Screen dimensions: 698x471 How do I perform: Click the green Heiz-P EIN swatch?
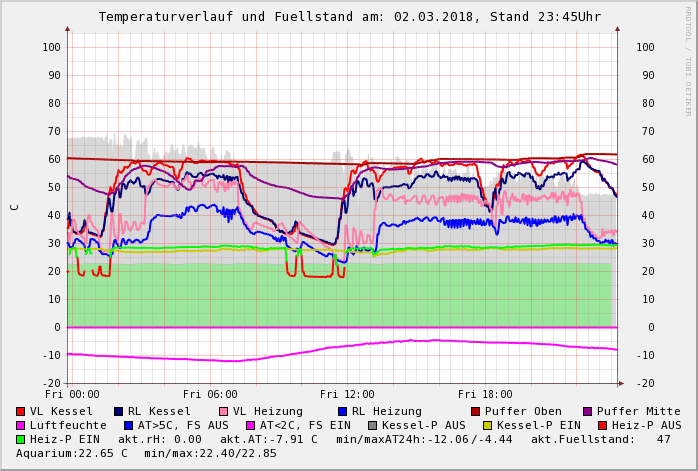pyautogui.click(x=20, y=439)
